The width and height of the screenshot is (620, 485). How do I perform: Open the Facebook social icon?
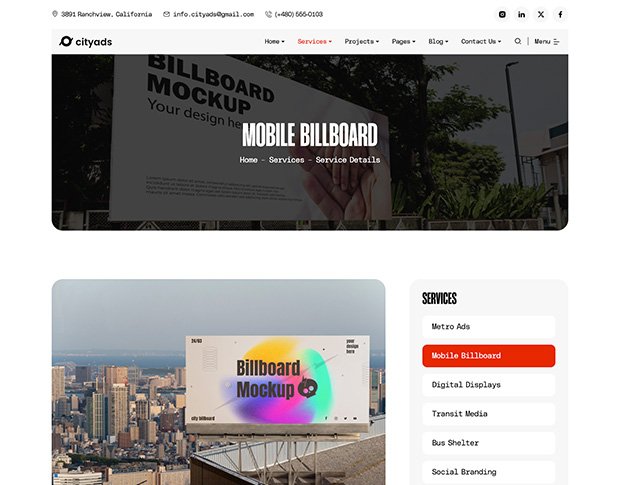[560, 15]
